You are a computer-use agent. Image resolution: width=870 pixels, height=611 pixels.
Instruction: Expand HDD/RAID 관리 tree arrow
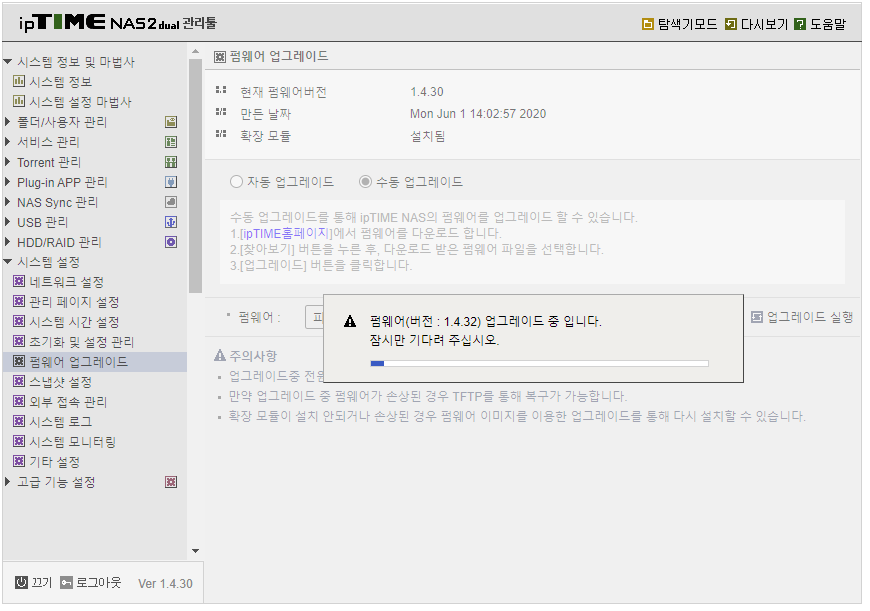(x=7, y=241)
